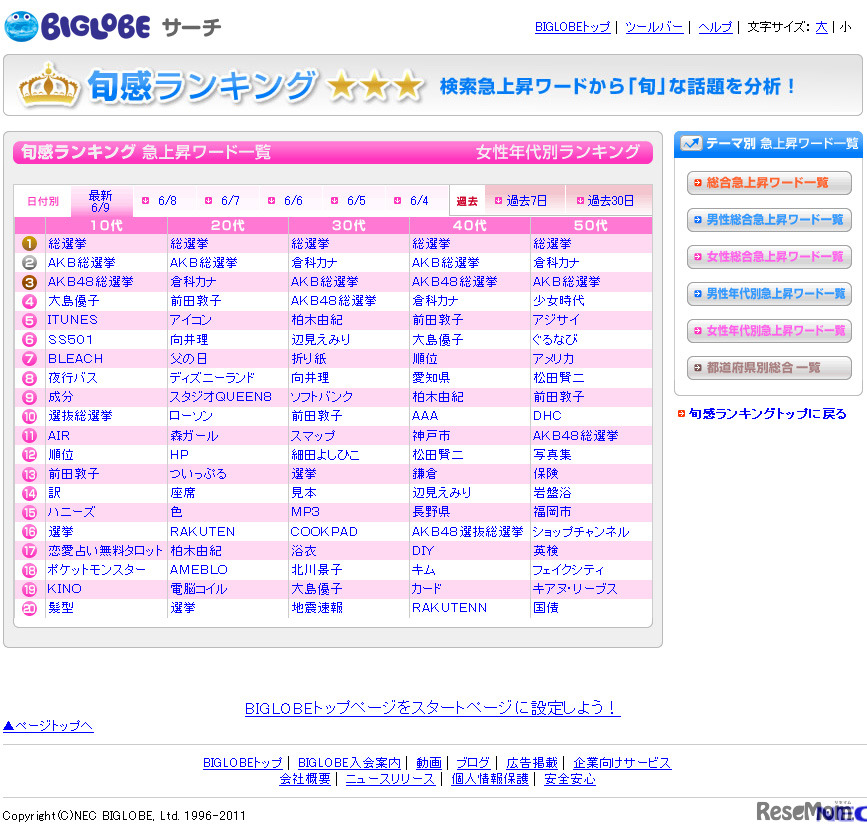Click the gold rank 1 medal icon
Viewport: 867px width, 834px height.
coord(30,243)
